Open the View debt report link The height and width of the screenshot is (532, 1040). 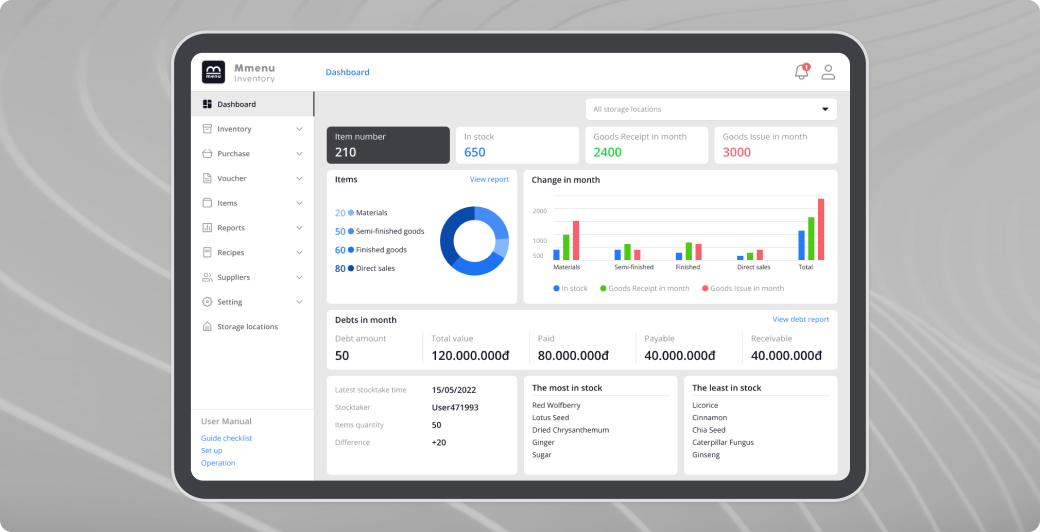tap(800, 320)
